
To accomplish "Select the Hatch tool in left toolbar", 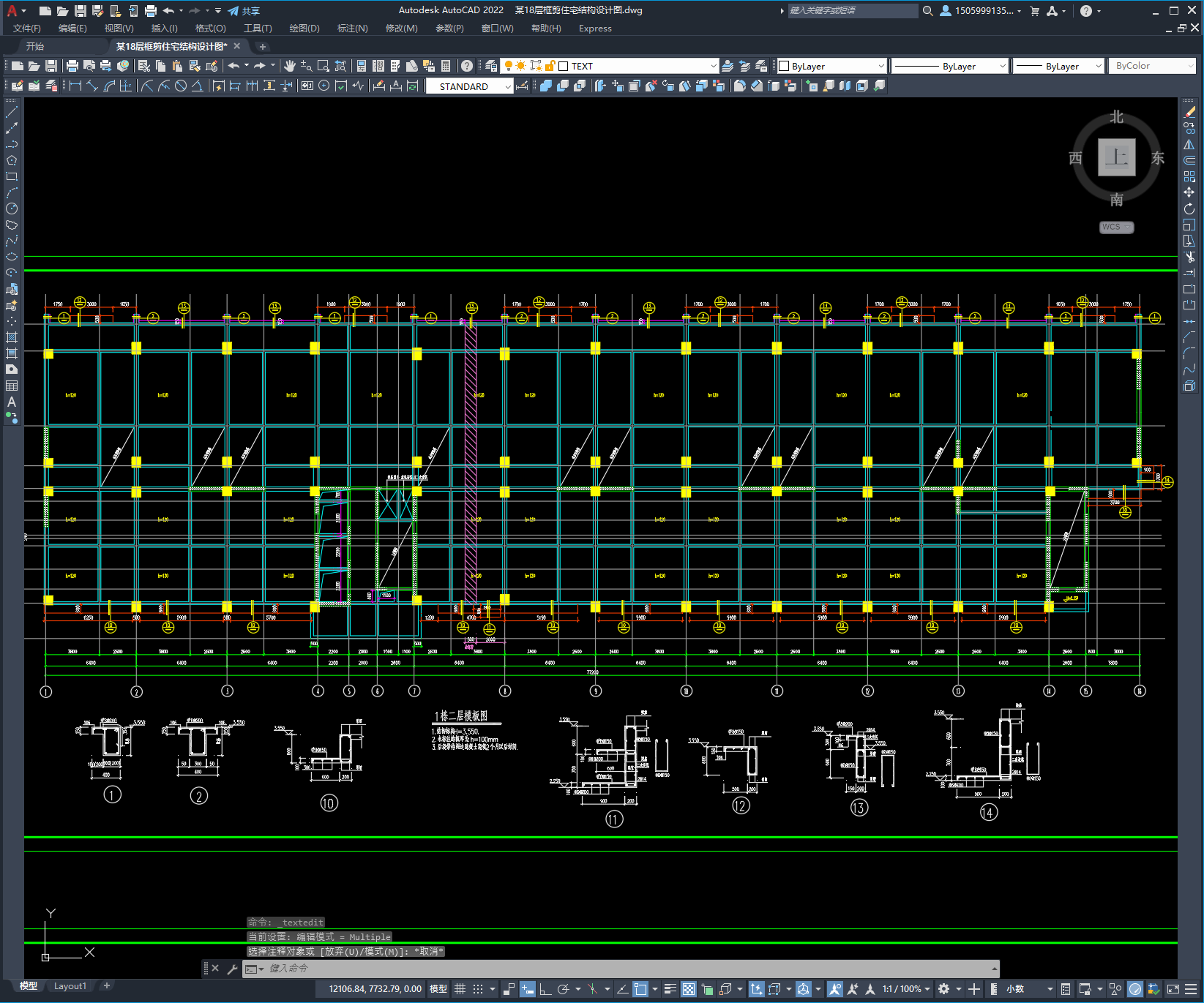I will pyautogui.click(x=12, y=337).
